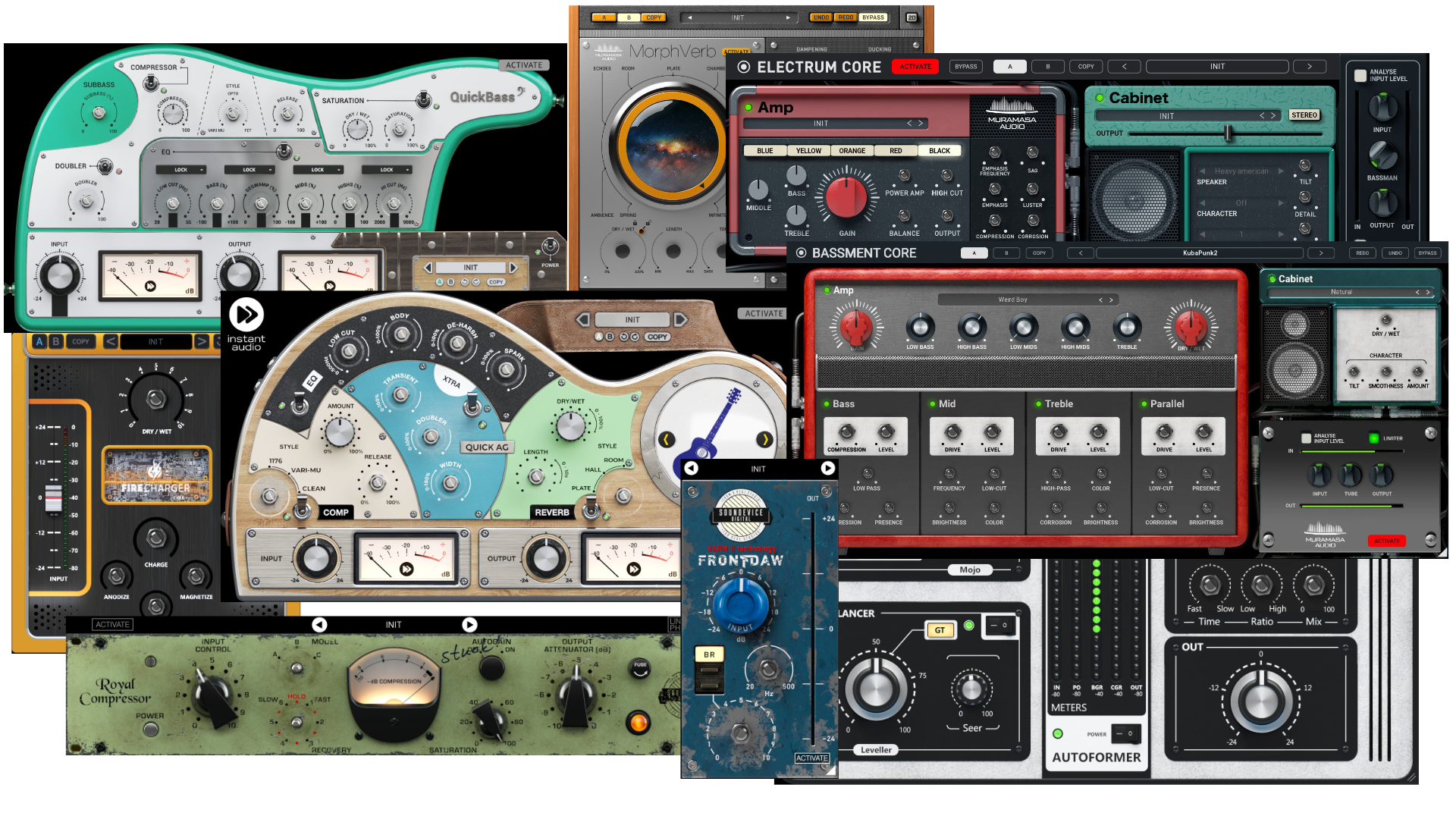1456x819 pixels.
Task: Disable the Bassment Mid band LED
Action: (933, 404)
